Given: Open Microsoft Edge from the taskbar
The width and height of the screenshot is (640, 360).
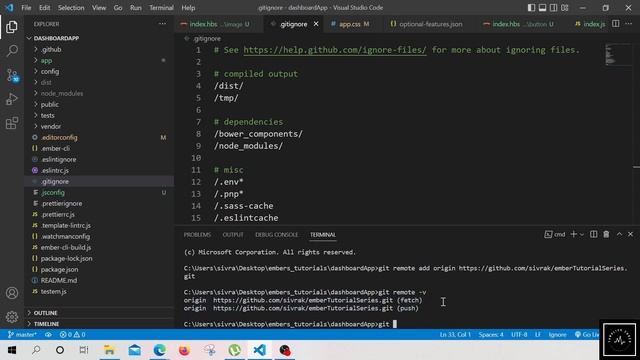Looking at the screenshot, I should [160, 350].
